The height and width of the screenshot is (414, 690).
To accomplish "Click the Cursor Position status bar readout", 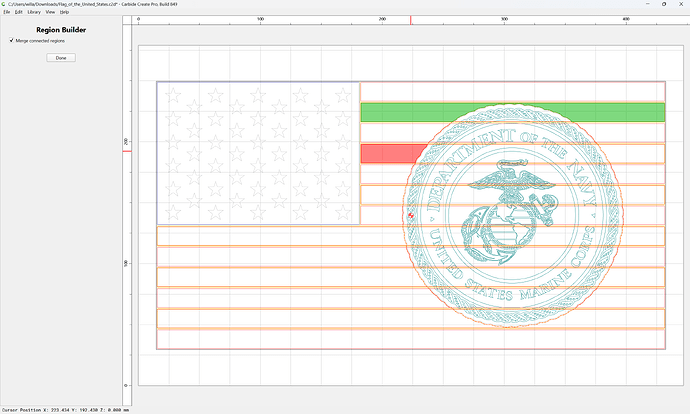I will pos(66,410).
